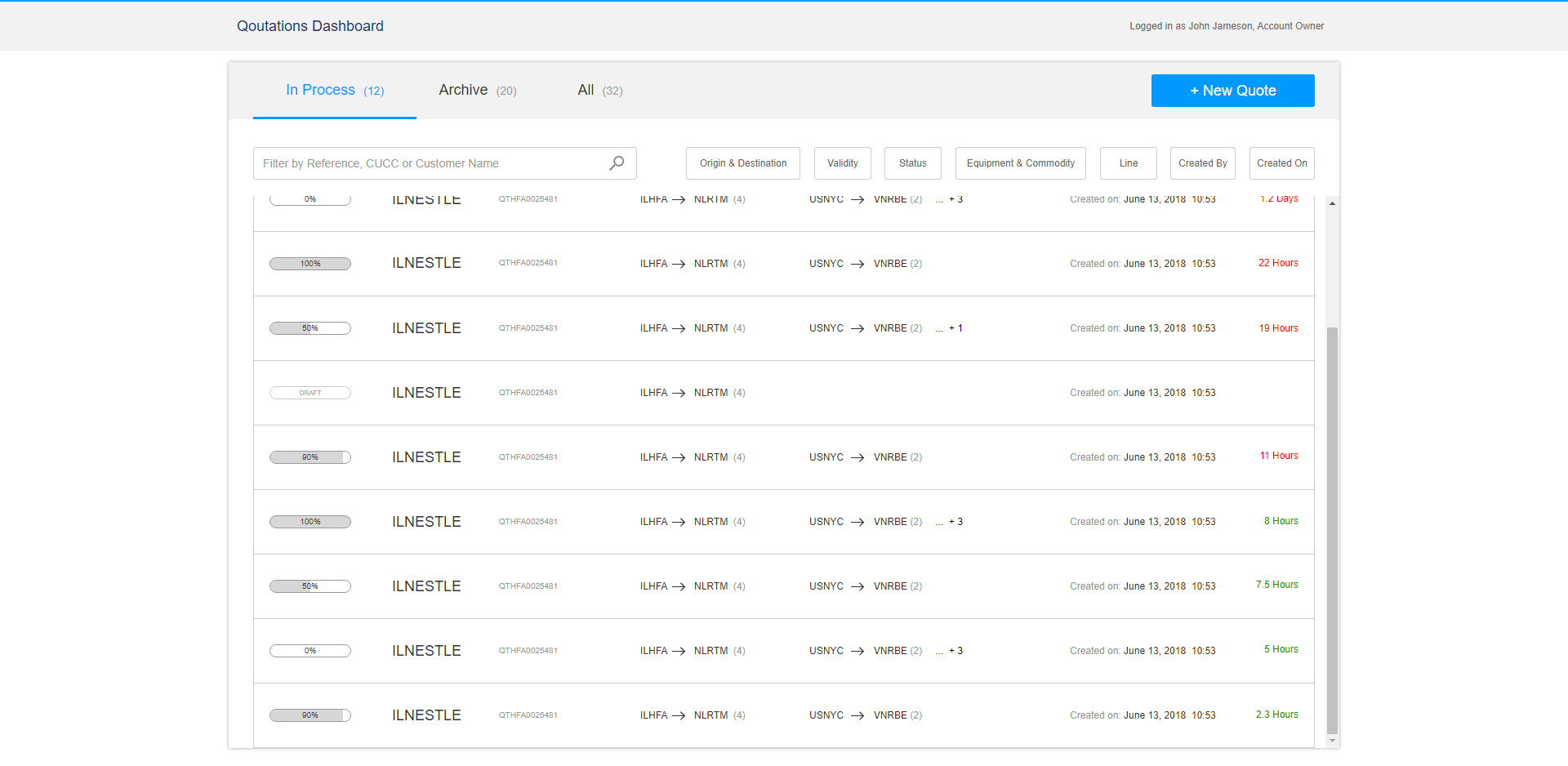1568x766 pixels.
Task: Click USNYC origin in the 11 Hours row
Action: [826, 457]
